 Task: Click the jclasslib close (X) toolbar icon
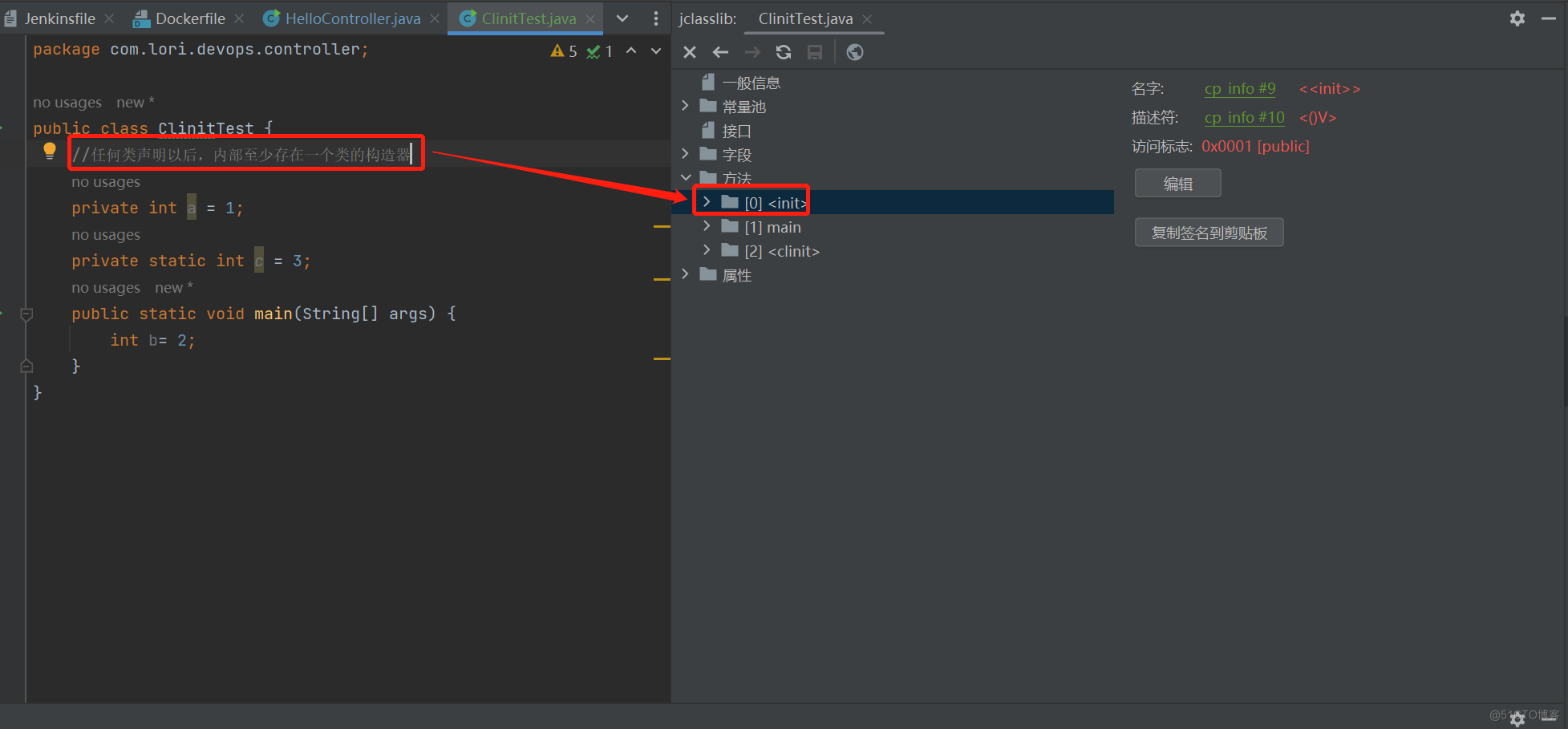coord(690,52)
